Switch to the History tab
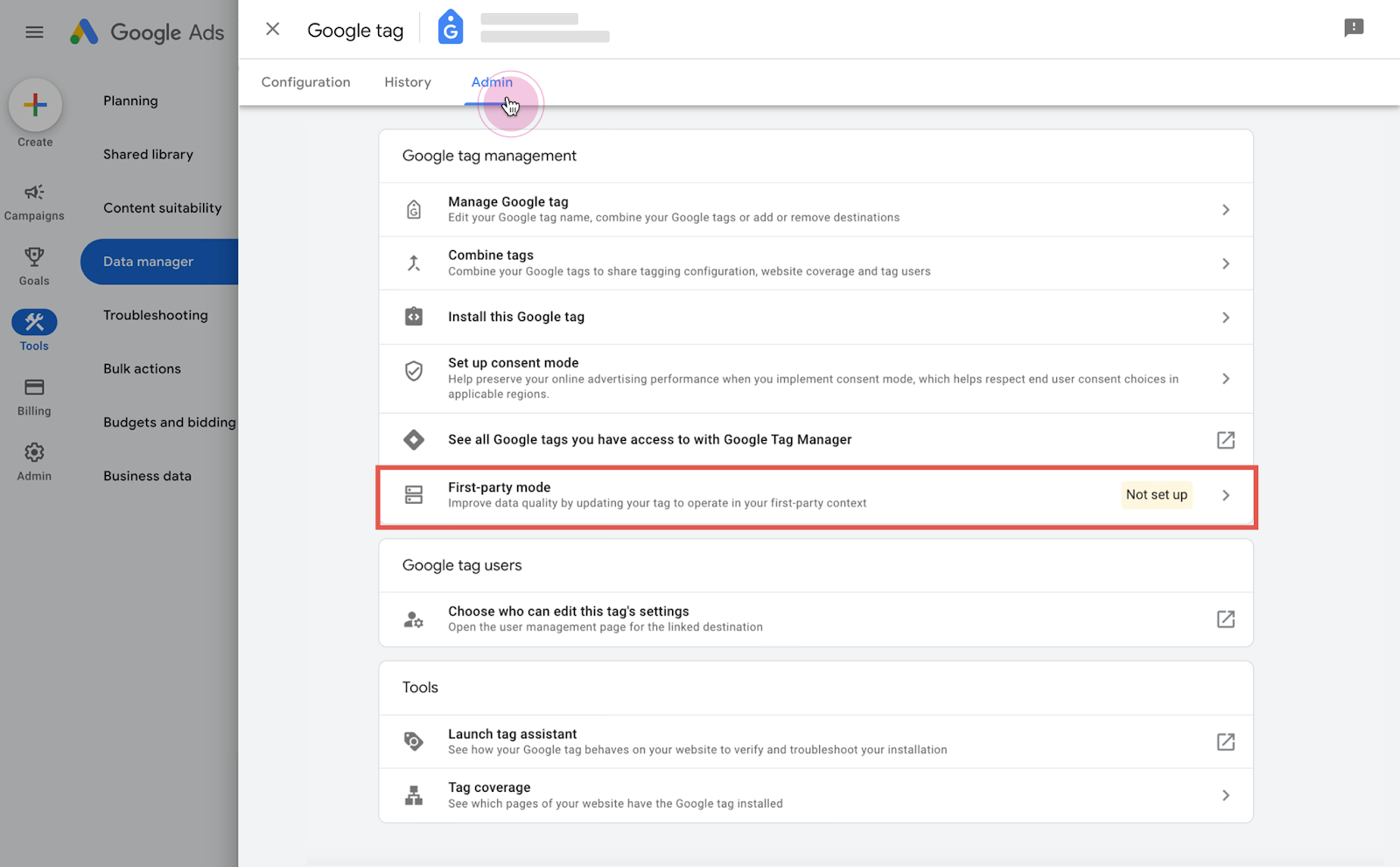The height and width of the screenshot is (867, 1400). pos(408,82)
